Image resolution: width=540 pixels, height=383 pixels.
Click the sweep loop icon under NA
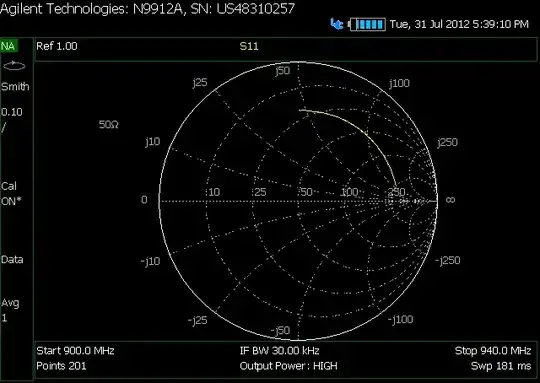(14, 66)
